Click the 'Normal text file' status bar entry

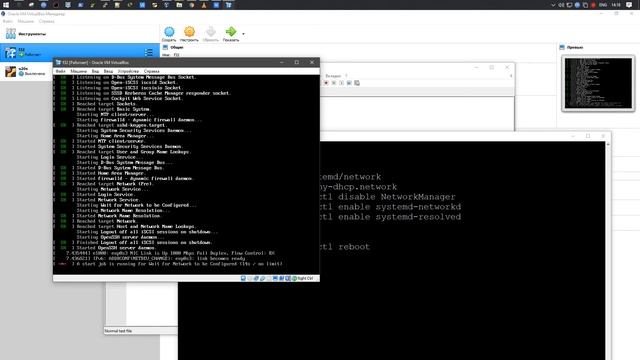118,331
